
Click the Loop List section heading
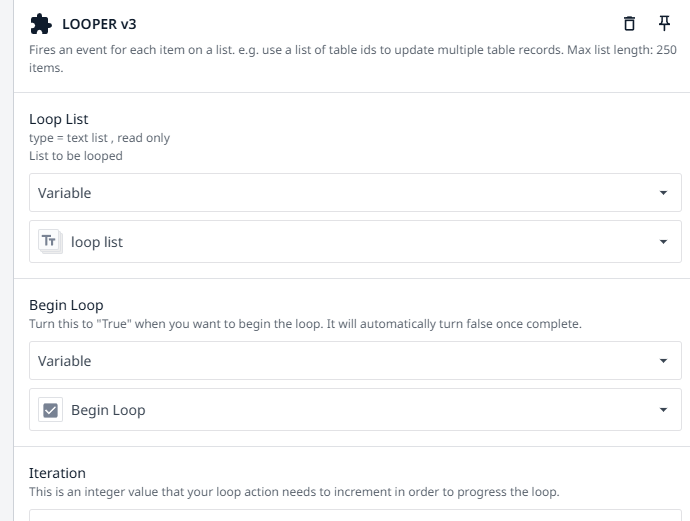59,119
